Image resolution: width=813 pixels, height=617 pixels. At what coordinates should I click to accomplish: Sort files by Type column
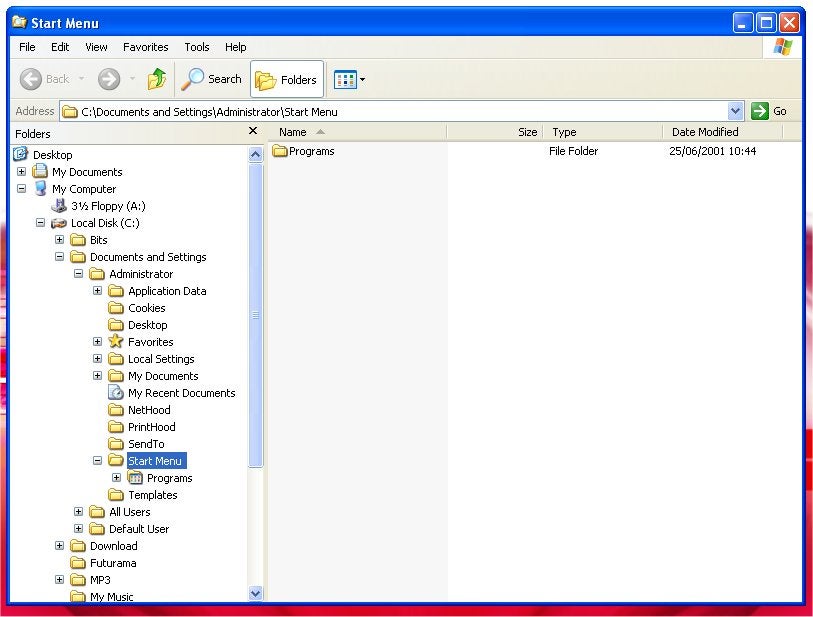[602, 132]
